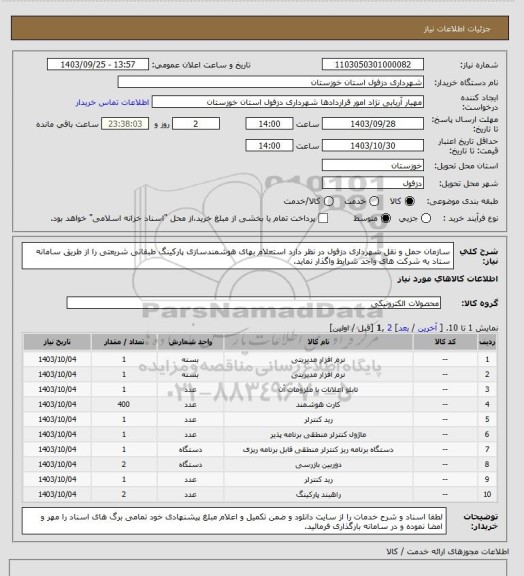Click the request creator name field
This screenshot has width=524, height=576.
coord(288,102)
